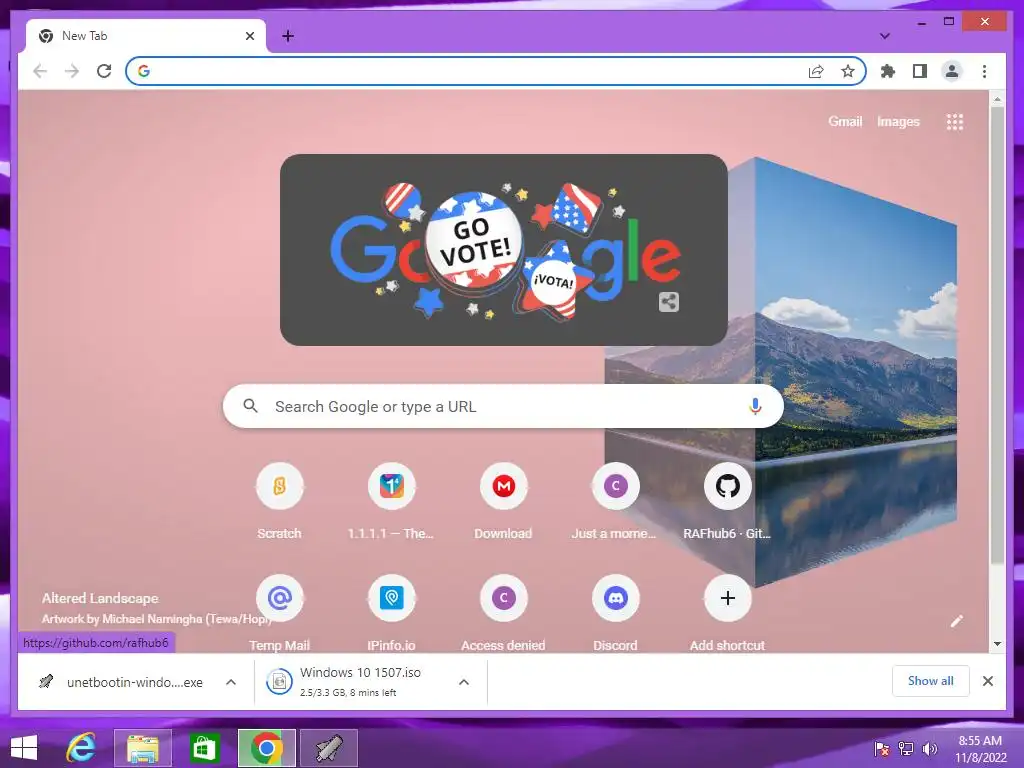The width and height of the screenshot is (1024, 768).
Task: Expand the tab search chevron
Action: coord(885,36)
